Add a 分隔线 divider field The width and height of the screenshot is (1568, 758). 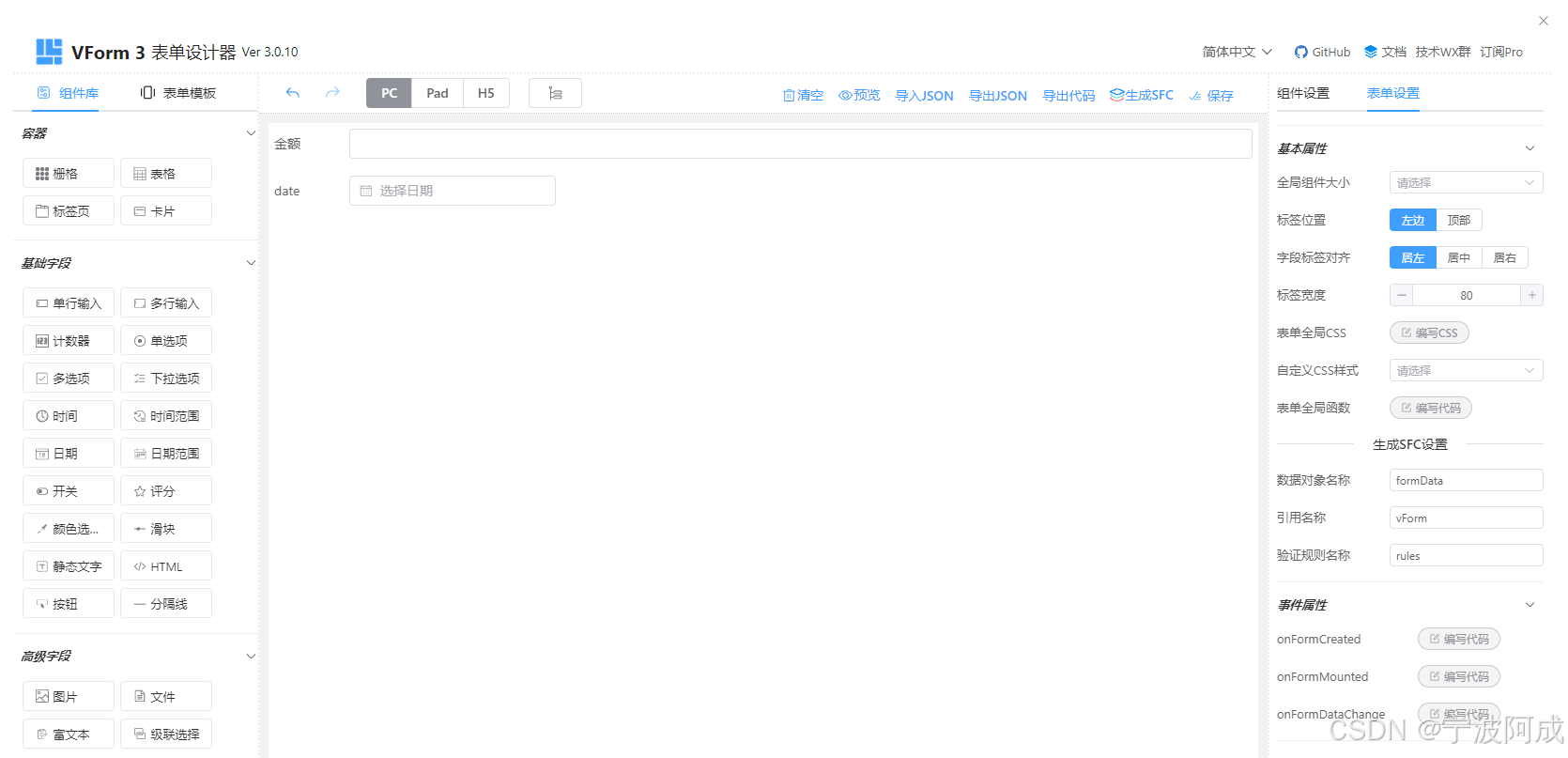coord(166,603)
